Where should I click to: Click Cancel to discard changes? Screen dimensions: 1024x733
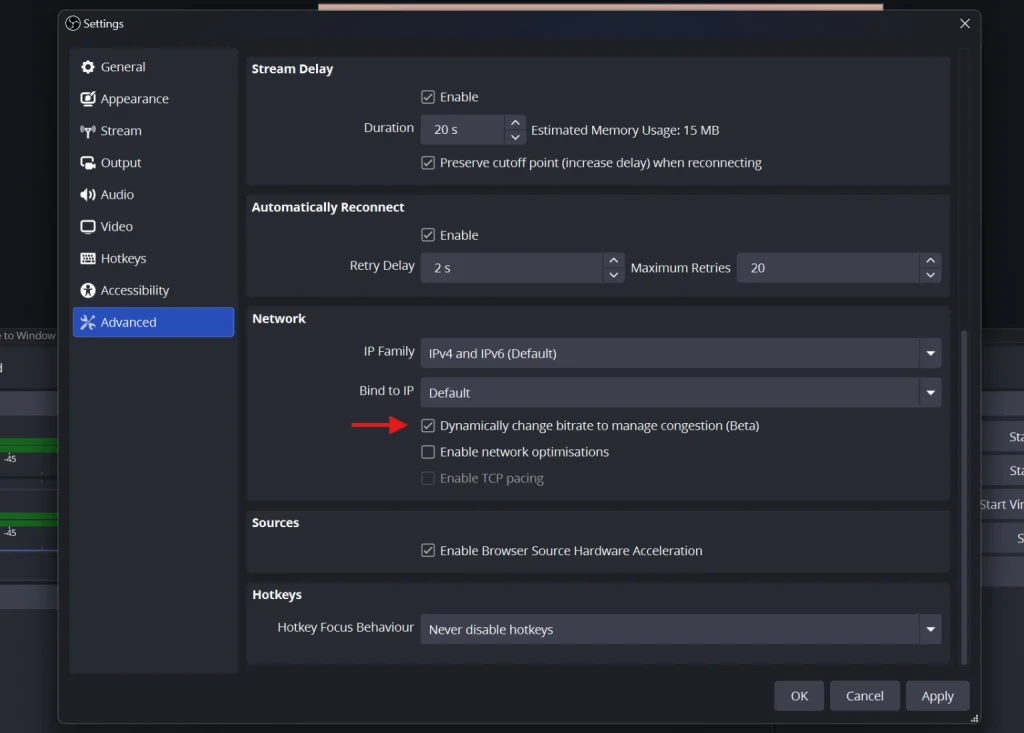point(865,696)
